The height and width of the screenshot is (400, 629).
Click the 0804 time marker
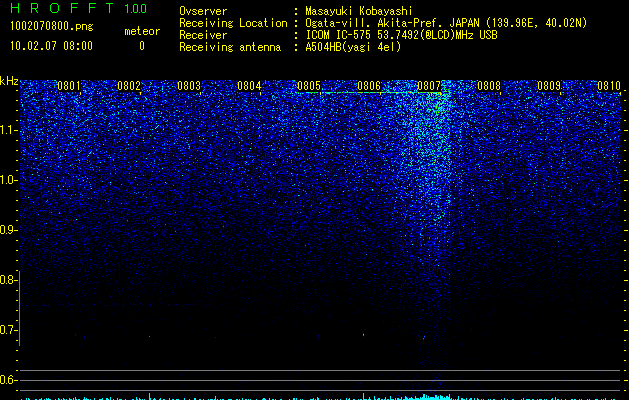pos(249,86)
